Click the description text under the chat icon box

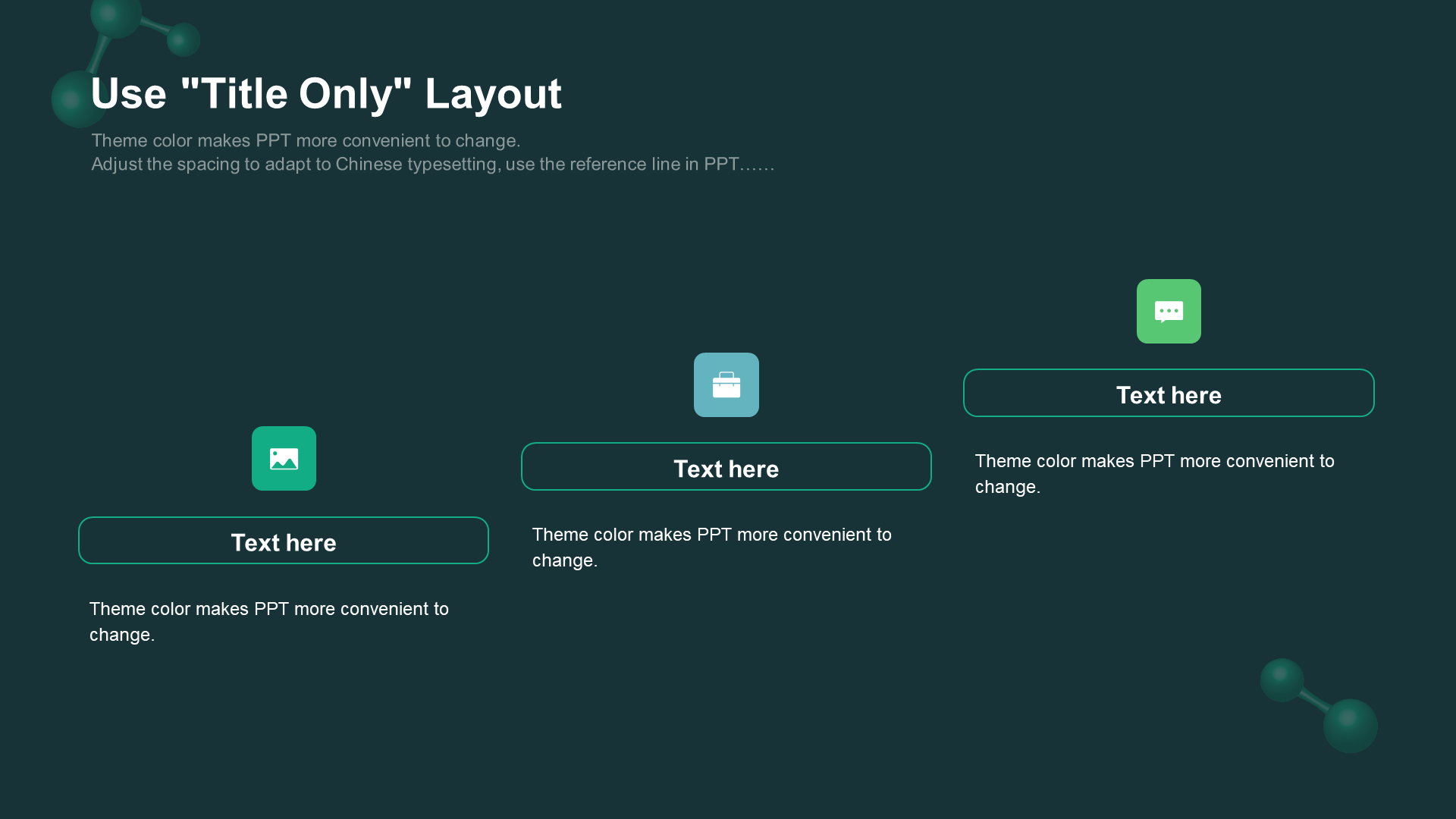[x=1155, y=474]
